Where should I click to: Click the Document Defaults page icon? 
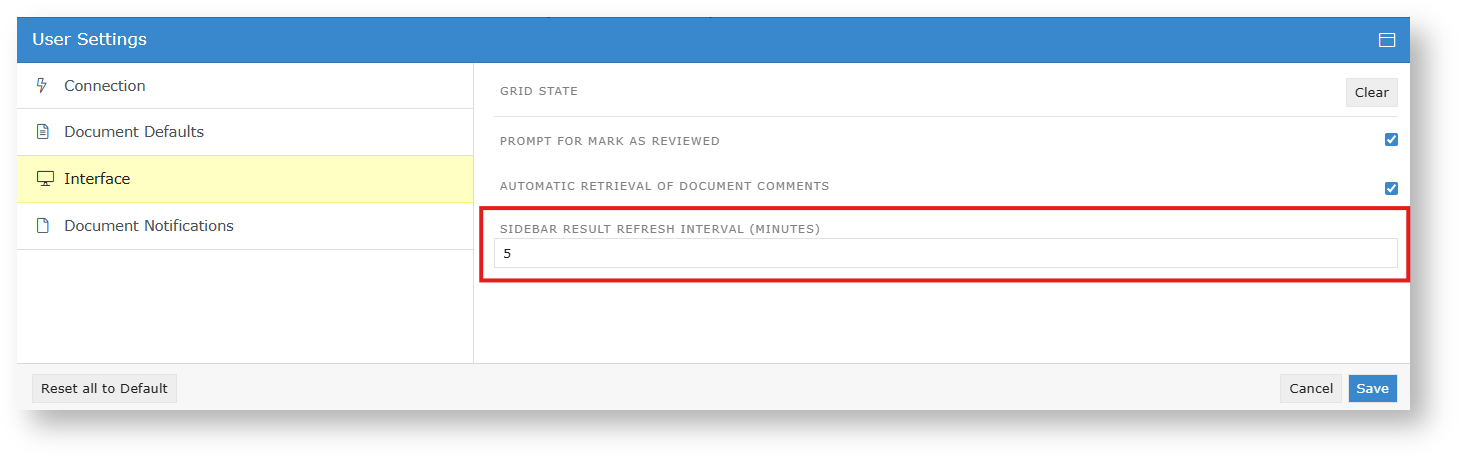point(42,132)
